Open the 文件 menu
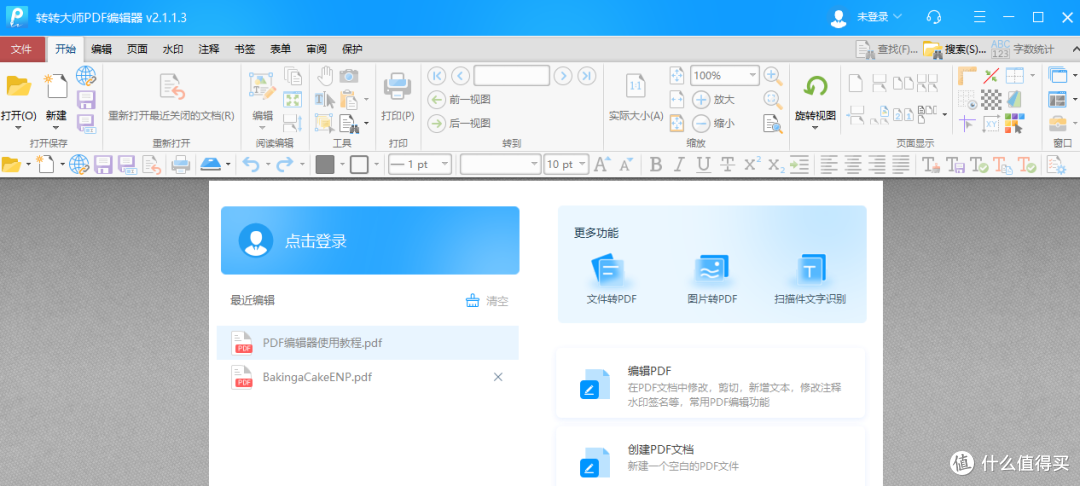Viewport: 1080px width, 486px height. point(22,49)
